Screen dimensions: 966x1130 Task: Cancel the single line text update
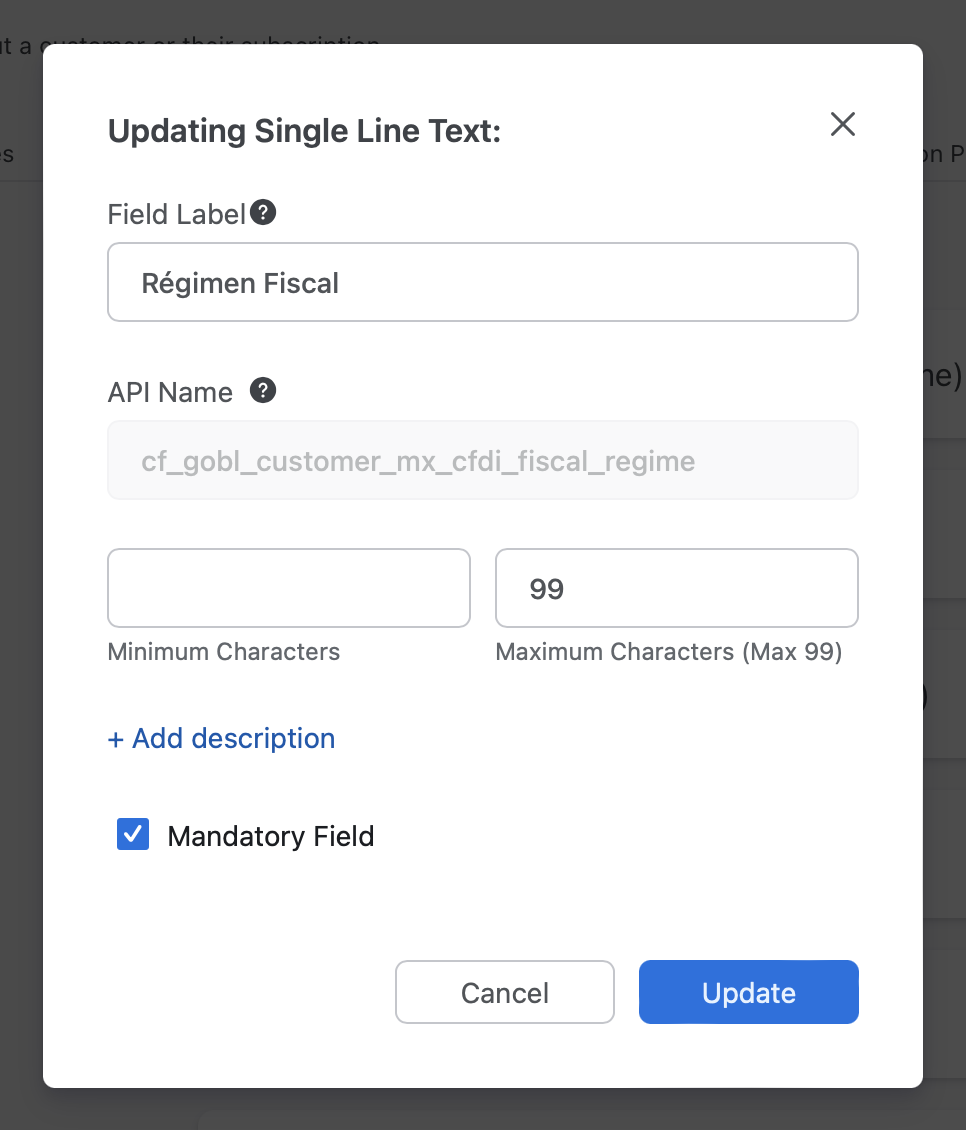click(x=504, y=992)
